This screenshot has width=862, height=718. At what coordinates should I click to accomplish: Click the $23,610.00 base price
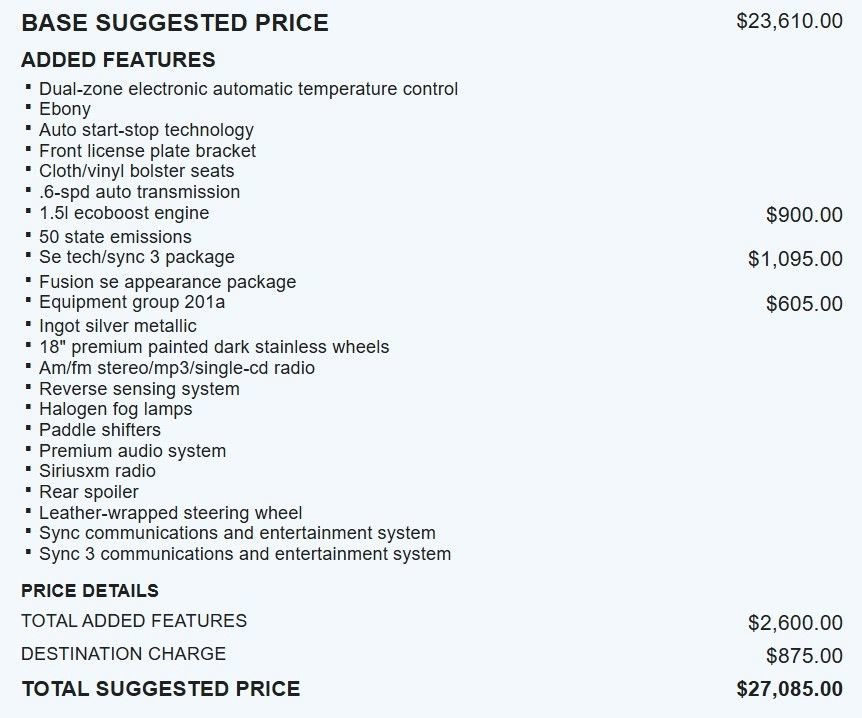(789, 21)
